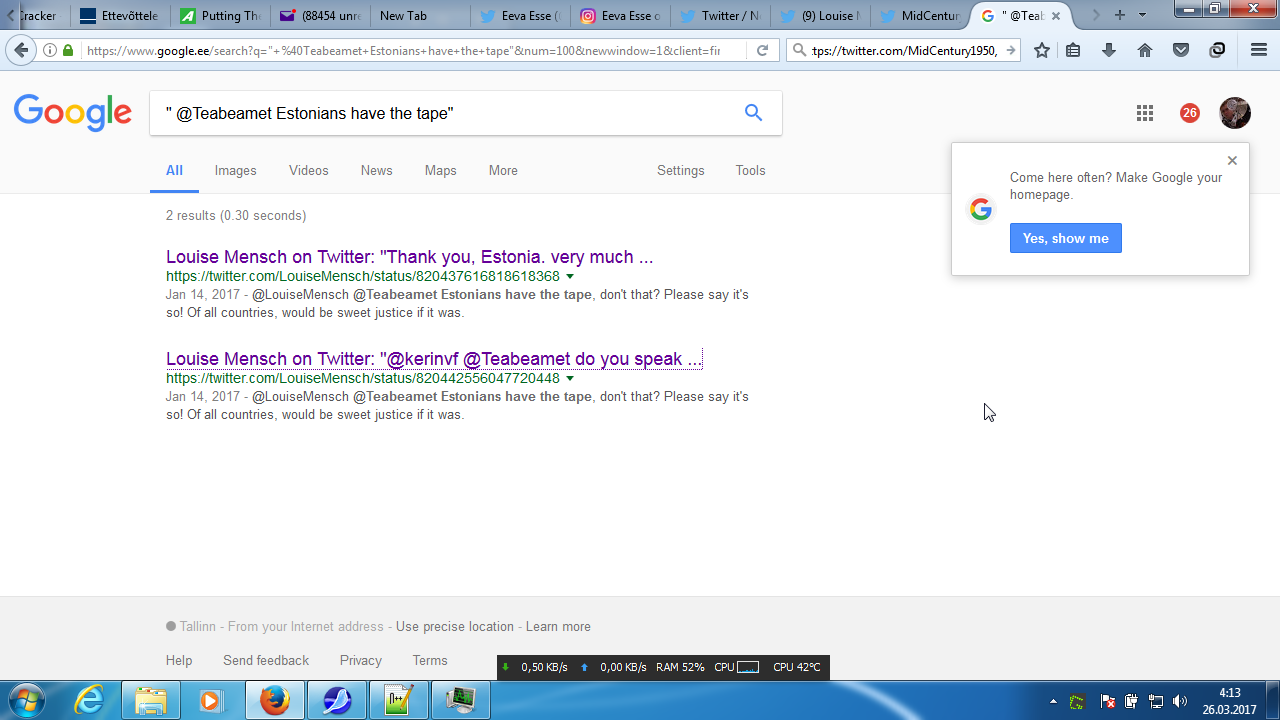Screen dimensions: 1280x720
Task: Click the toolbar extension icon beside Pocket
Action: 1217,50
